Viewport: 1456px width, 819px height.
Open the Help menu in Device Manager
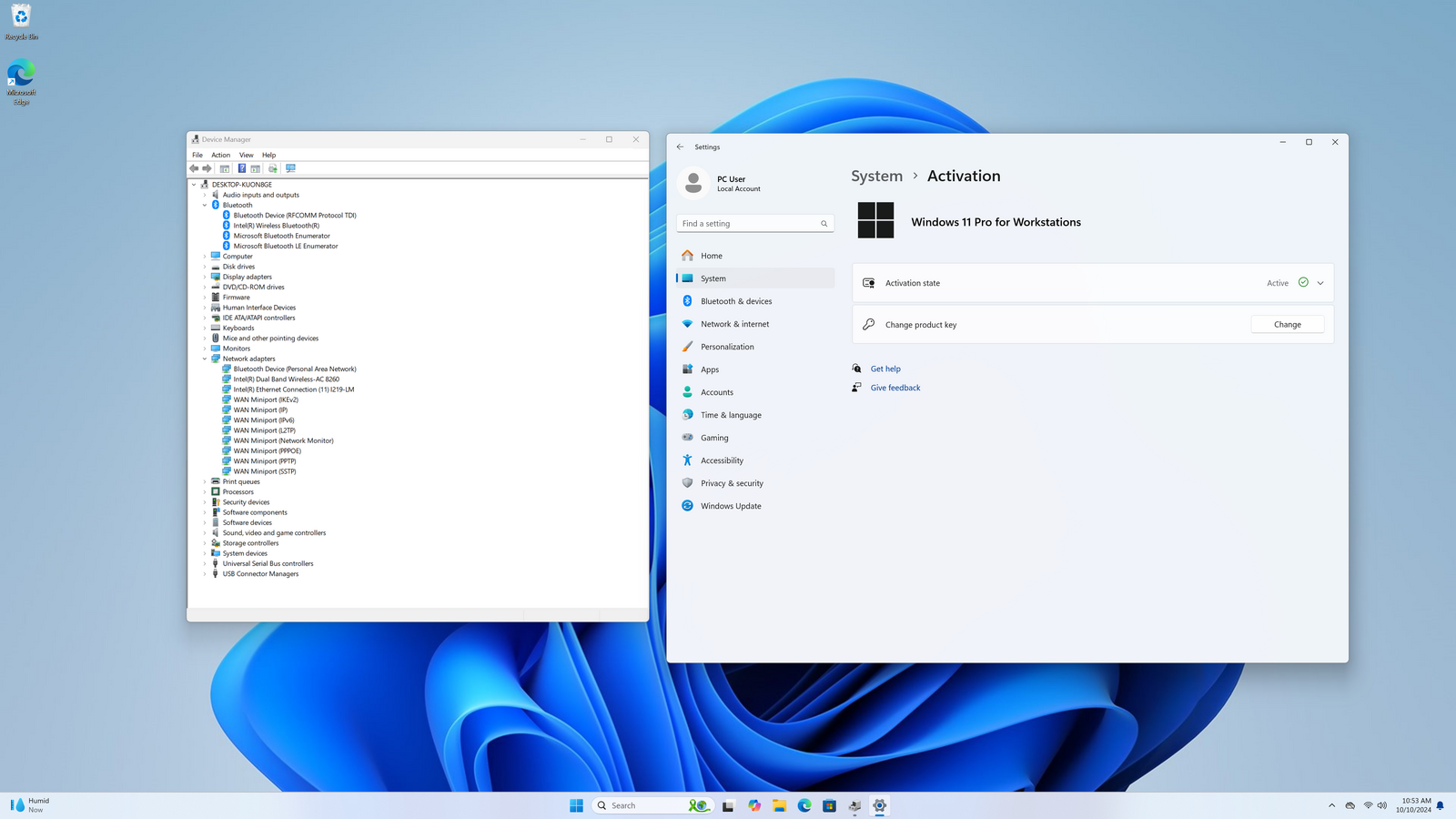[x=269, y=155]
